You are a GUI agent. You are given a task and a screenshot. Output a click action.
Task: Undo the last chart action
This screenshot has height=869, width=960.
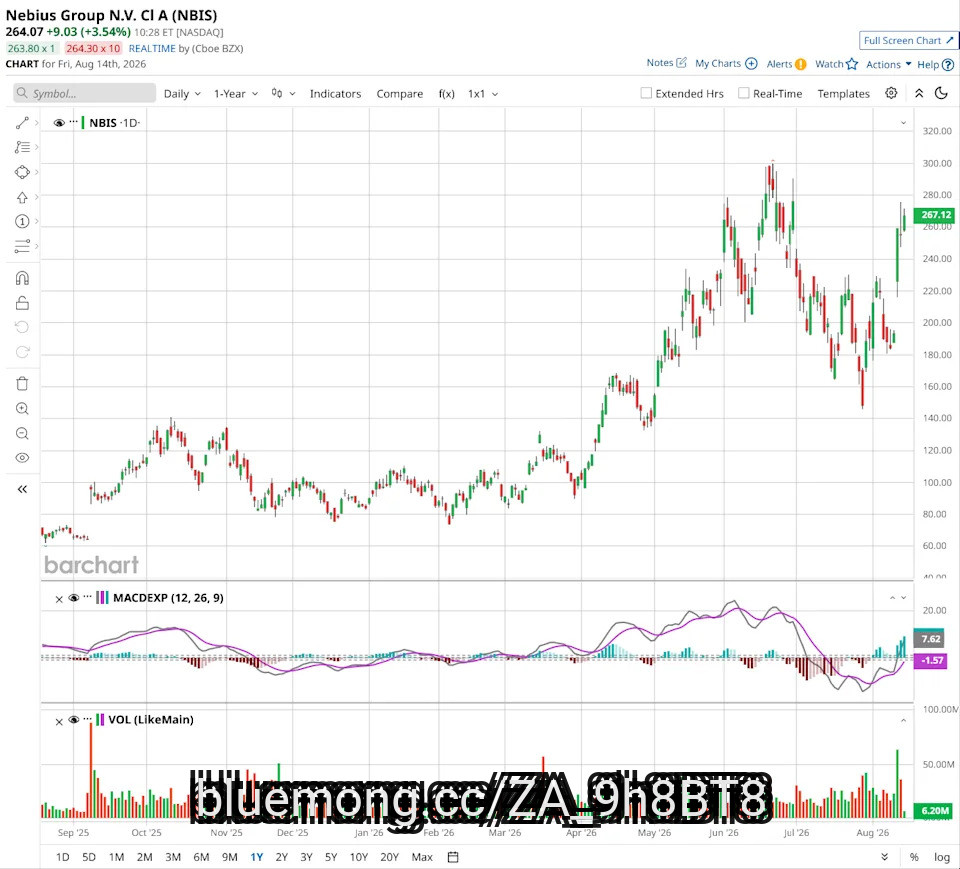click(x=22, y=327)
